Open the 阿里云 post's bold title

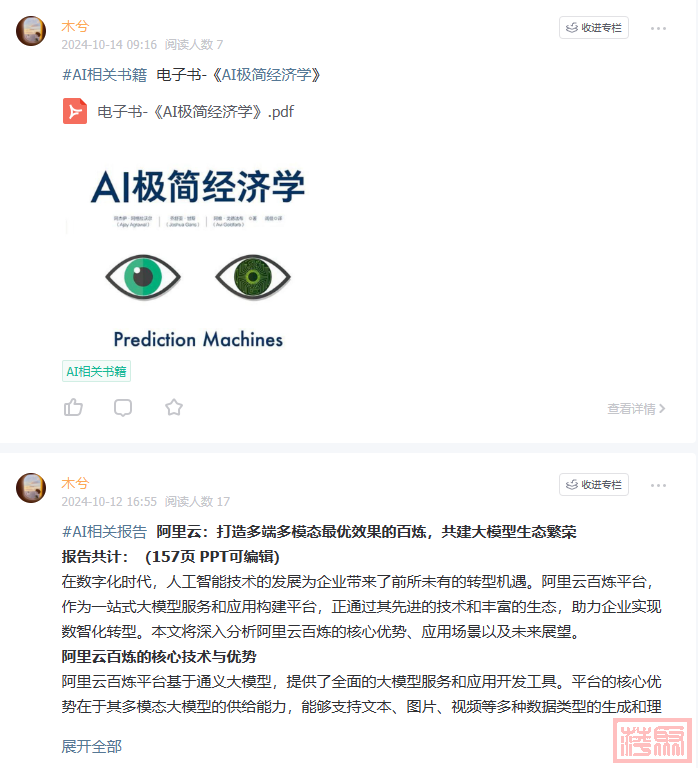click(x=366, y=532)
